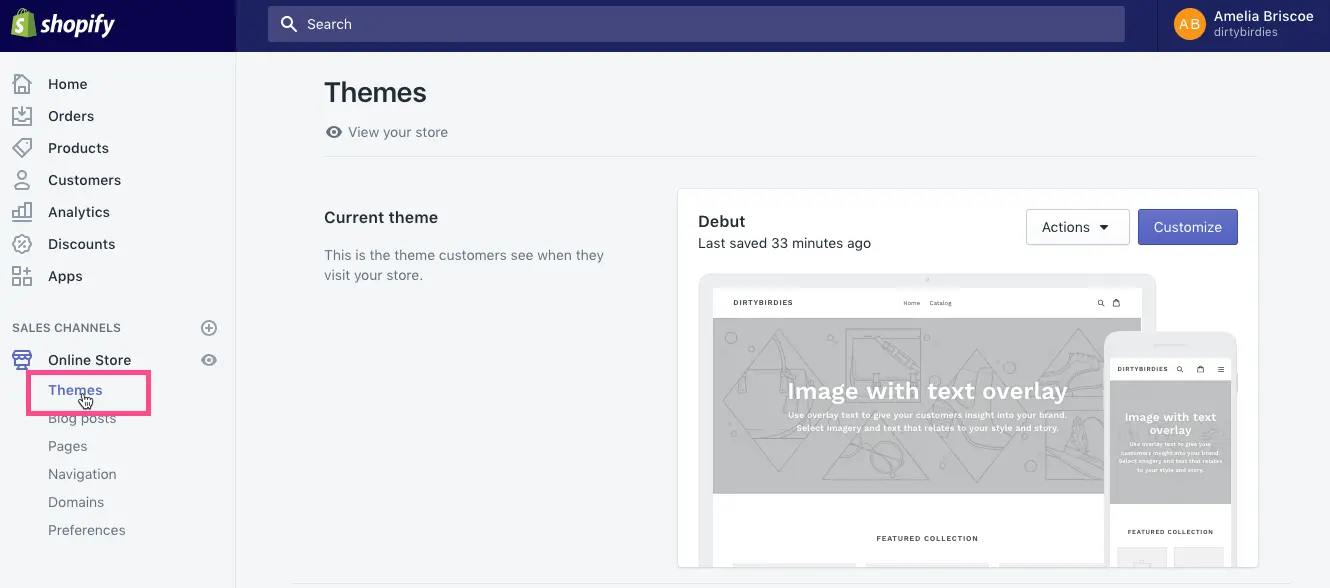The height and width of the screenshot is (588, 1330).
Task: Click the Analytics bar chart icon
Action: pos(22,212)
